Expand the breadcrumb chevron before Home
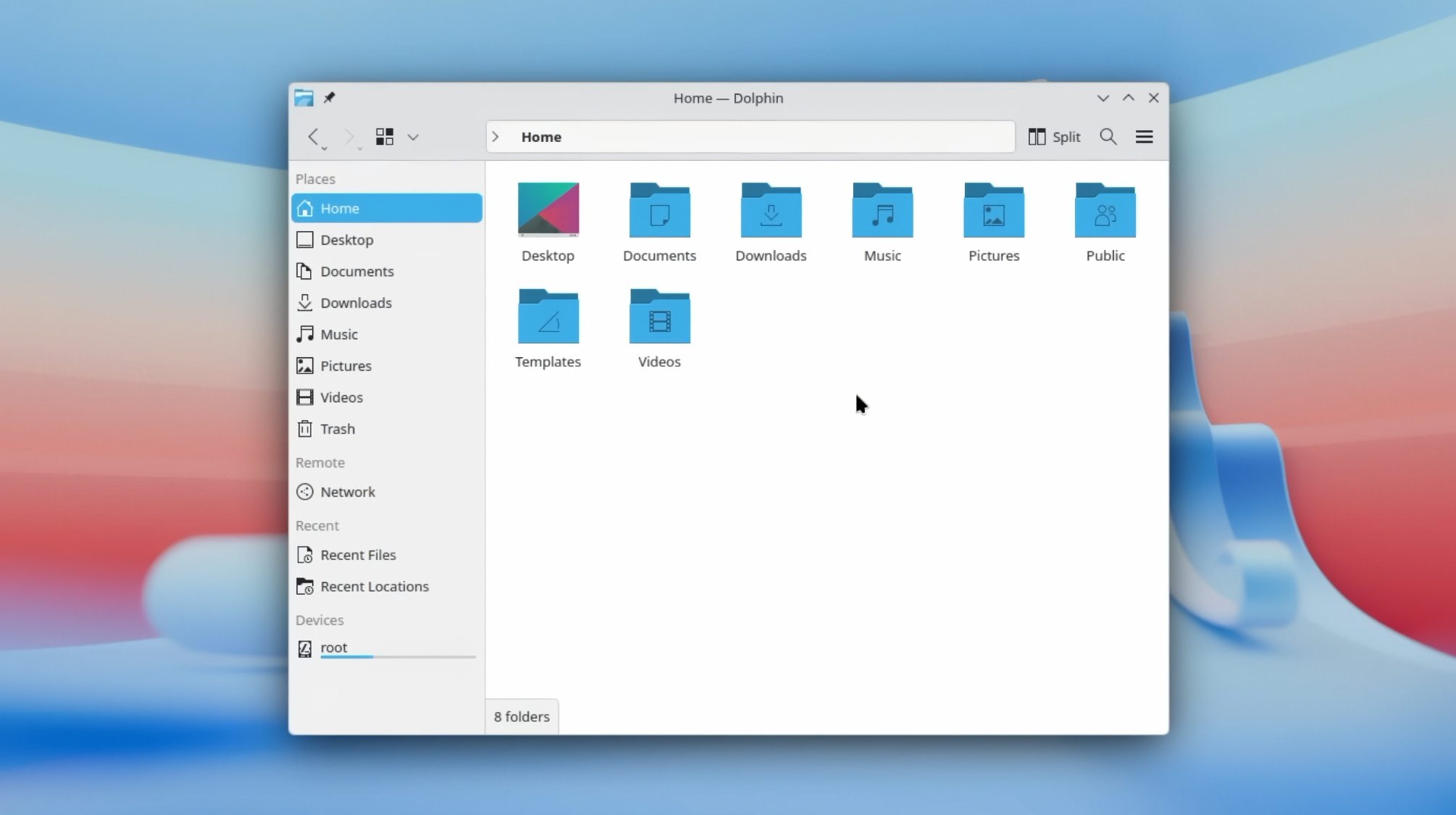This screenshot has height=815, width=1456. 495,137
